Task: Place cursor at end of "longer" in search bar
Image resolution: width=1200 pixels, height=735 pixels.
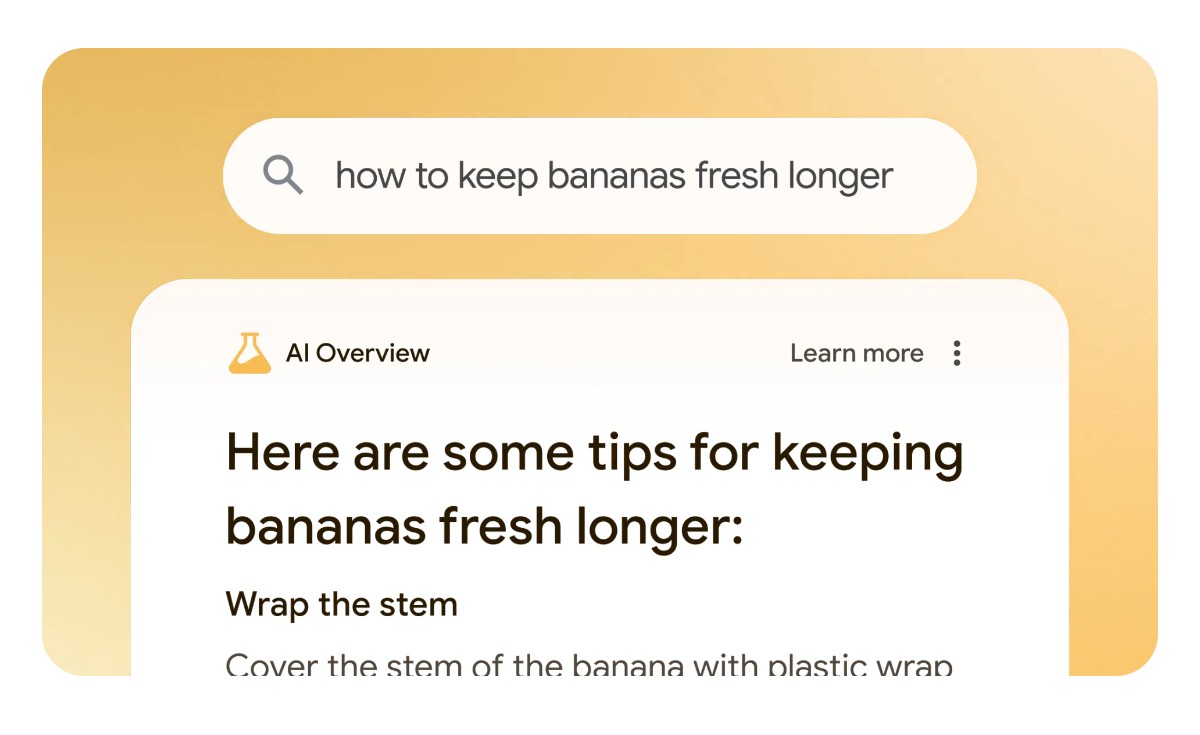Action: pos(894,176)
